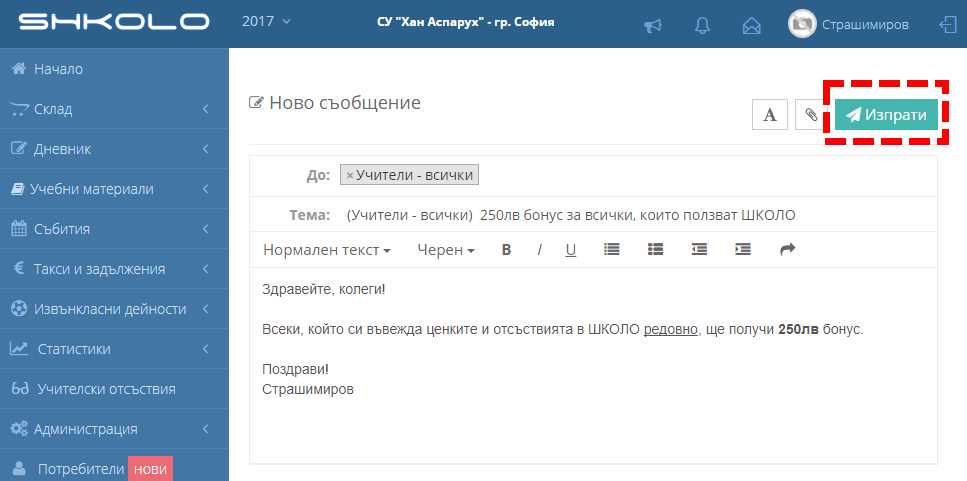
Task: Expand the Извънкласни дейности chevron
Action: [205, 309]
